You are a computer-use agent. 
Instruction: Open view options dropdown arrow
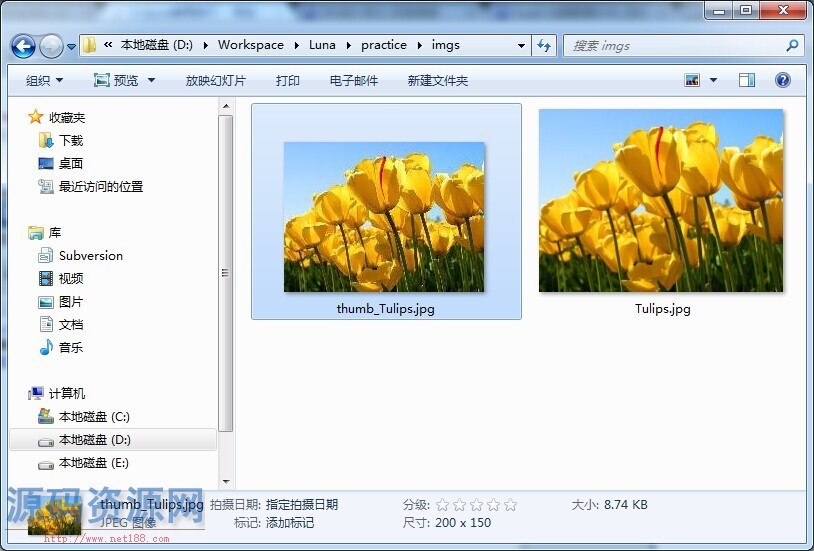coord(713,80)
